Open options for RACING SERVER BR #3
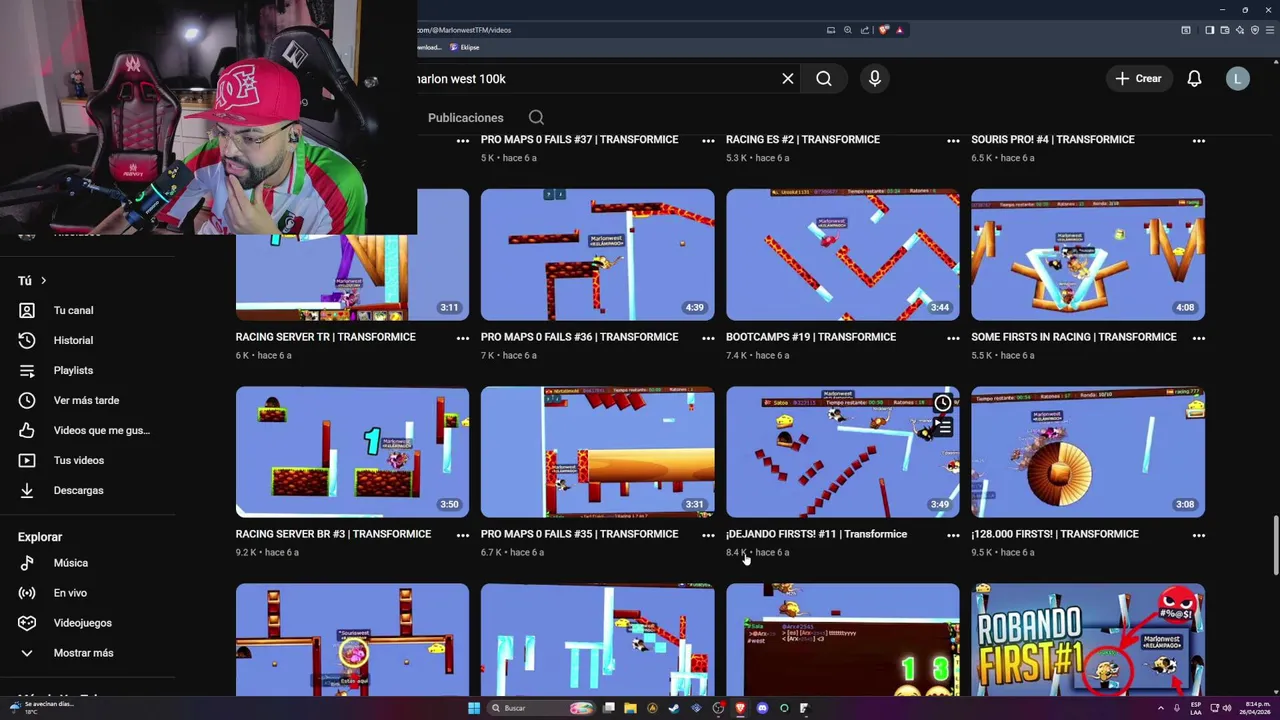The height and width of the screenshot is (720, 1280). coord(462,535)
